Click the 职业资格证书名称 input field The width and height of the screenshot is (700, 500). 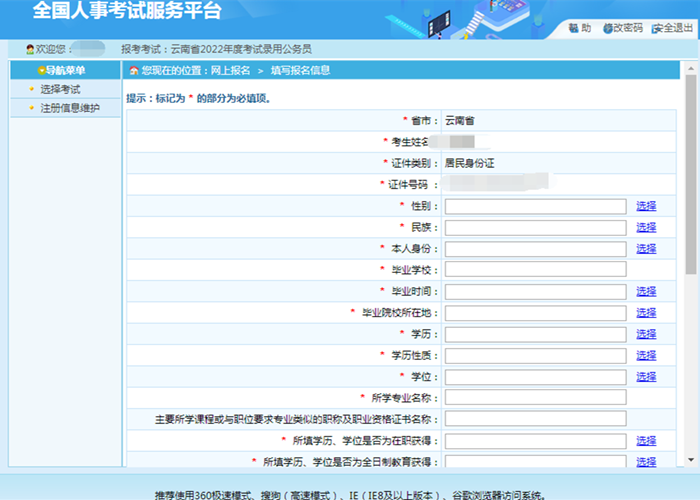(535, 419)
